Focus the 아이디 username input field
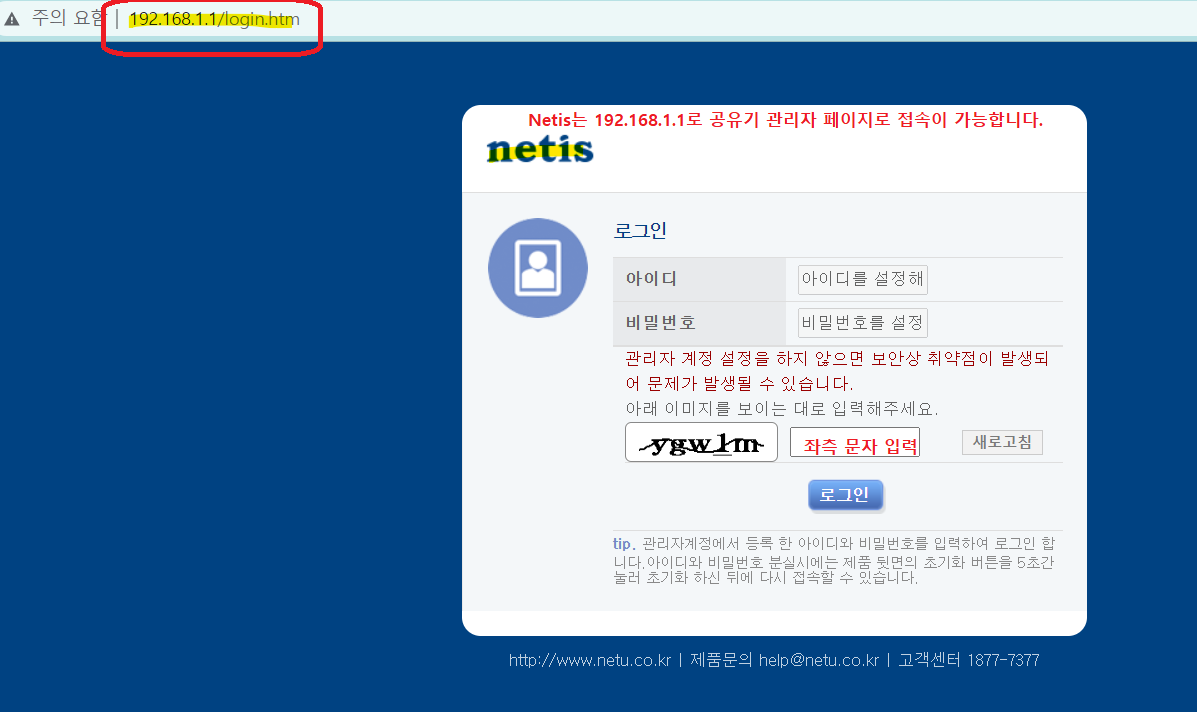Image resolution: width=1197 pixels, height=712 pixels. pyautogui.click(x=863, y=279)
